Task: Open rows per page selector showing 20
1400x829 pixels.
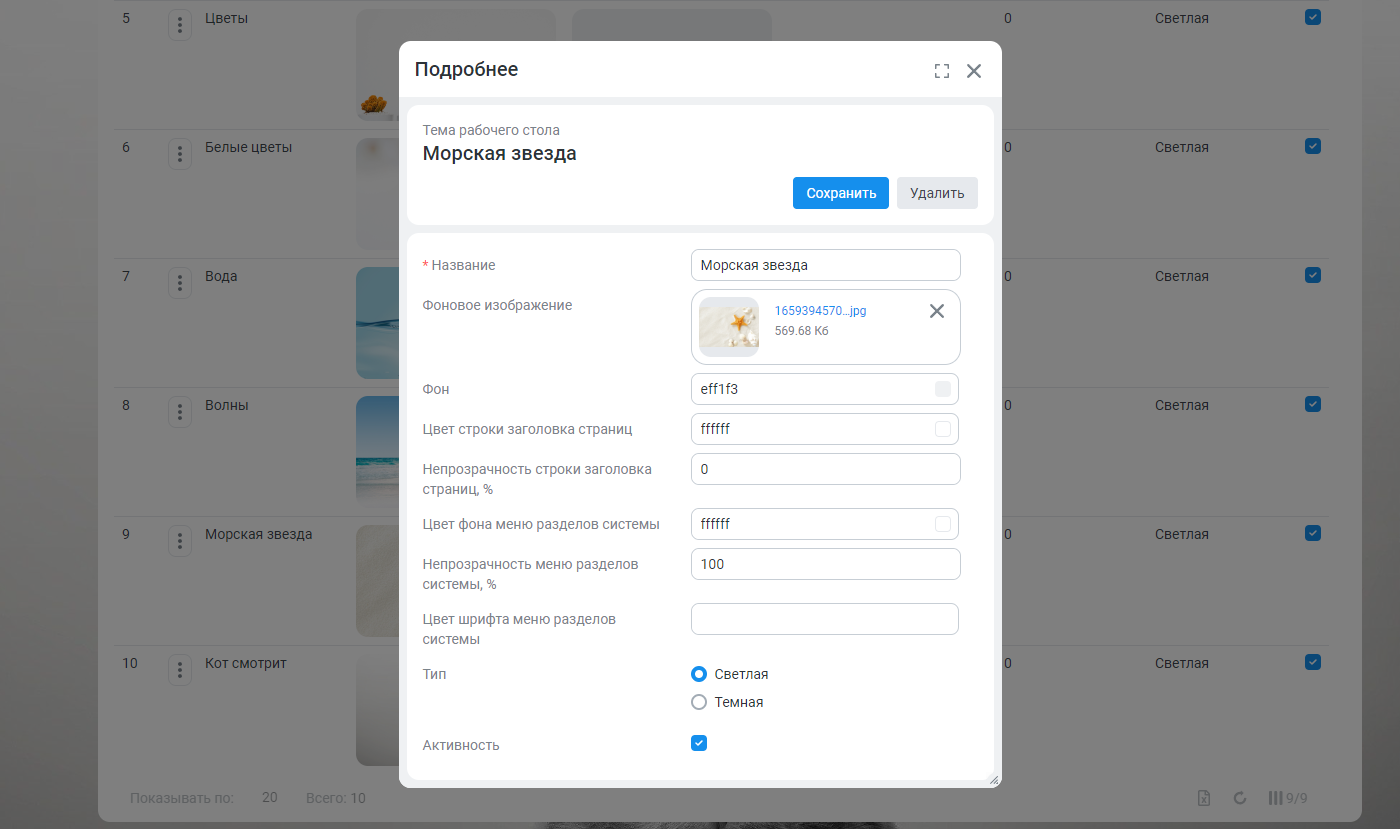Action: click(269, 797)
